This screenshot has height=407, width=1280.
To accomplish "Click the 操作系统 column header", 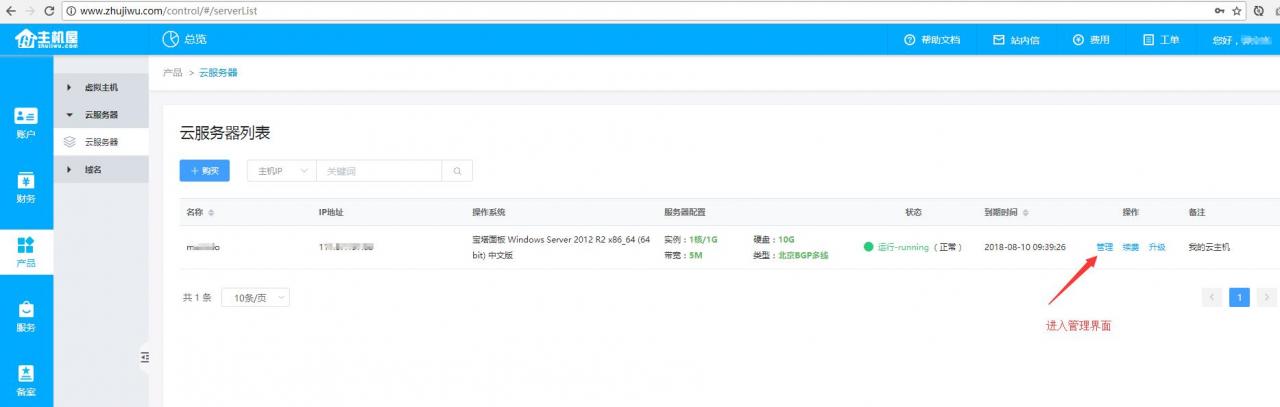I will [x=488, y=213].
